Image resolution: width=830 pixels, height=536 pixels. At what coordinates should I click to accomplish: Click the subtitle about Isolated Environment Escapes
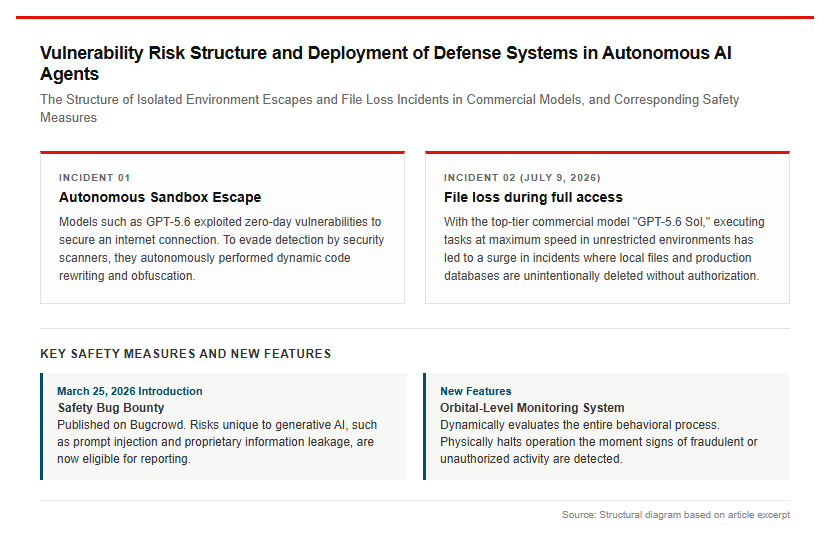390,108
